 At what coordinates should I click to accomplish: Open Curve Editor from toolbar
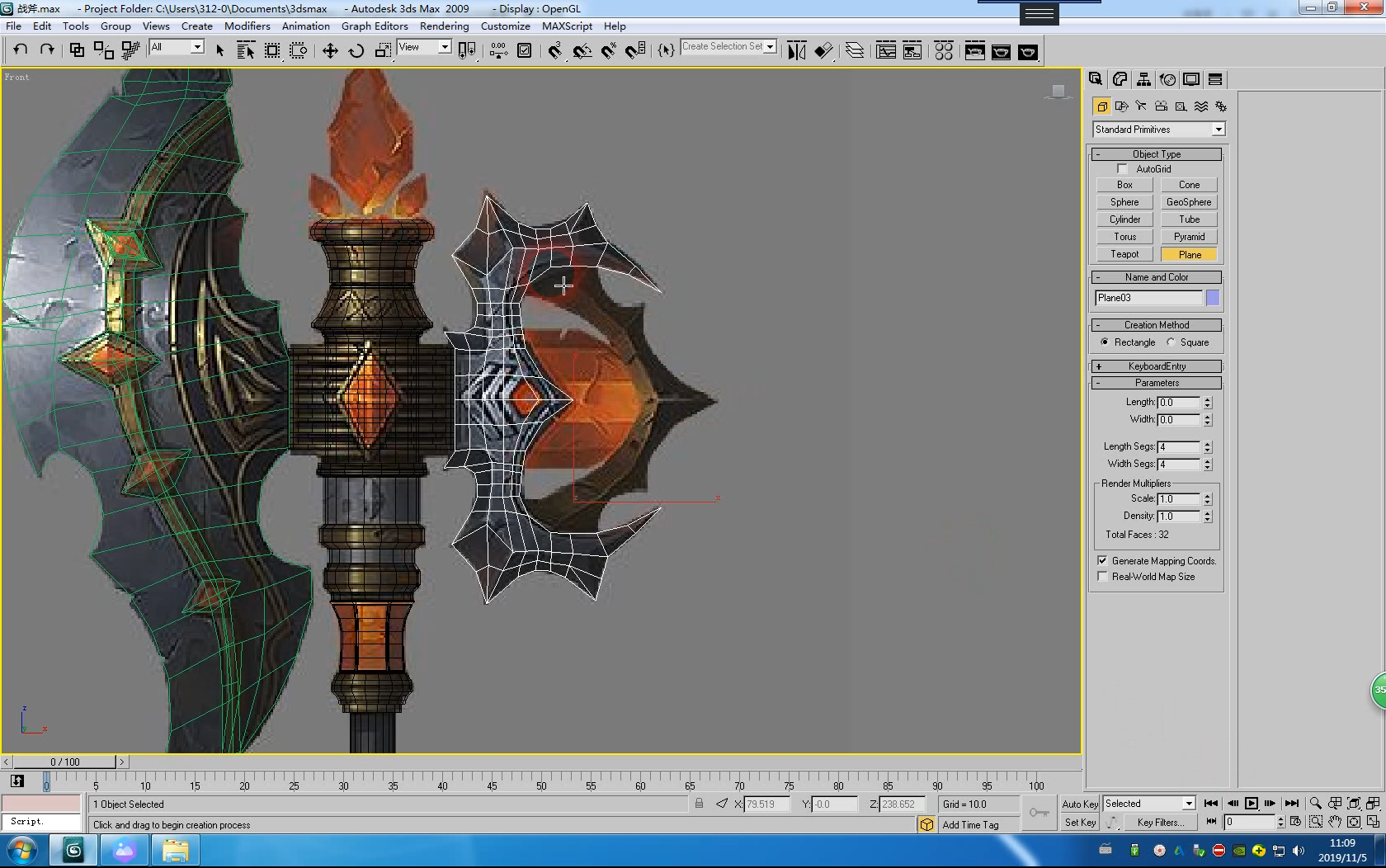tap(886, 50)
